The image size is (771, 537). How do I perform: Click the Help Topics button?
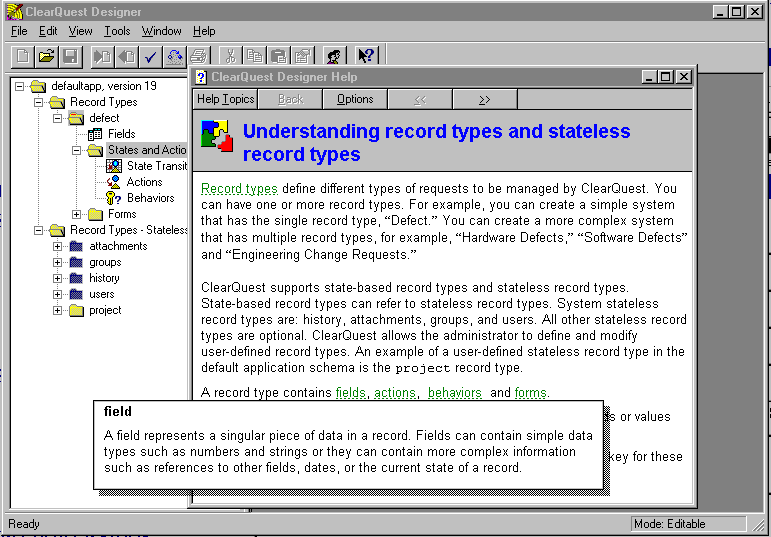[x=226, y=99]
